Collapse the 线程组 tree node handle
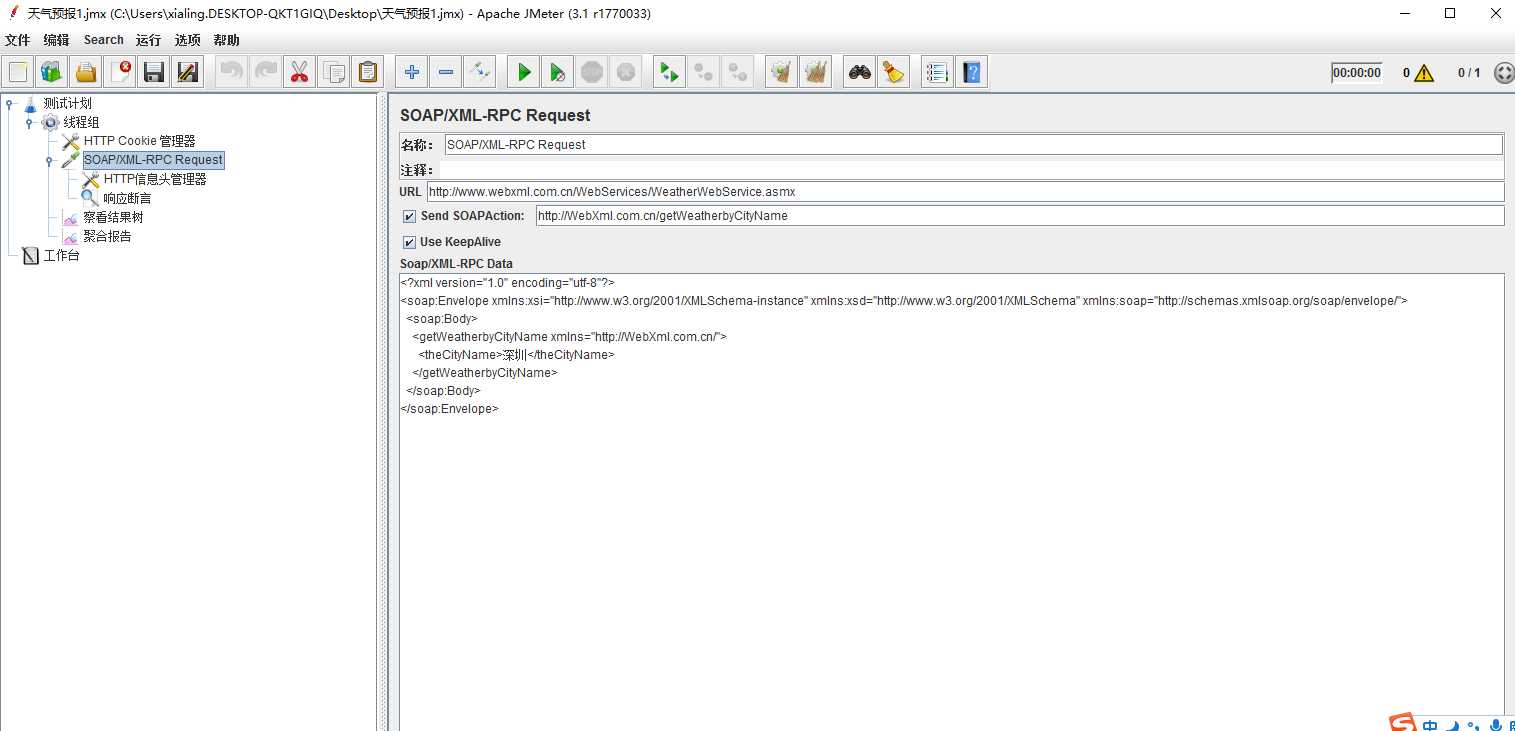 coord(29,122)
